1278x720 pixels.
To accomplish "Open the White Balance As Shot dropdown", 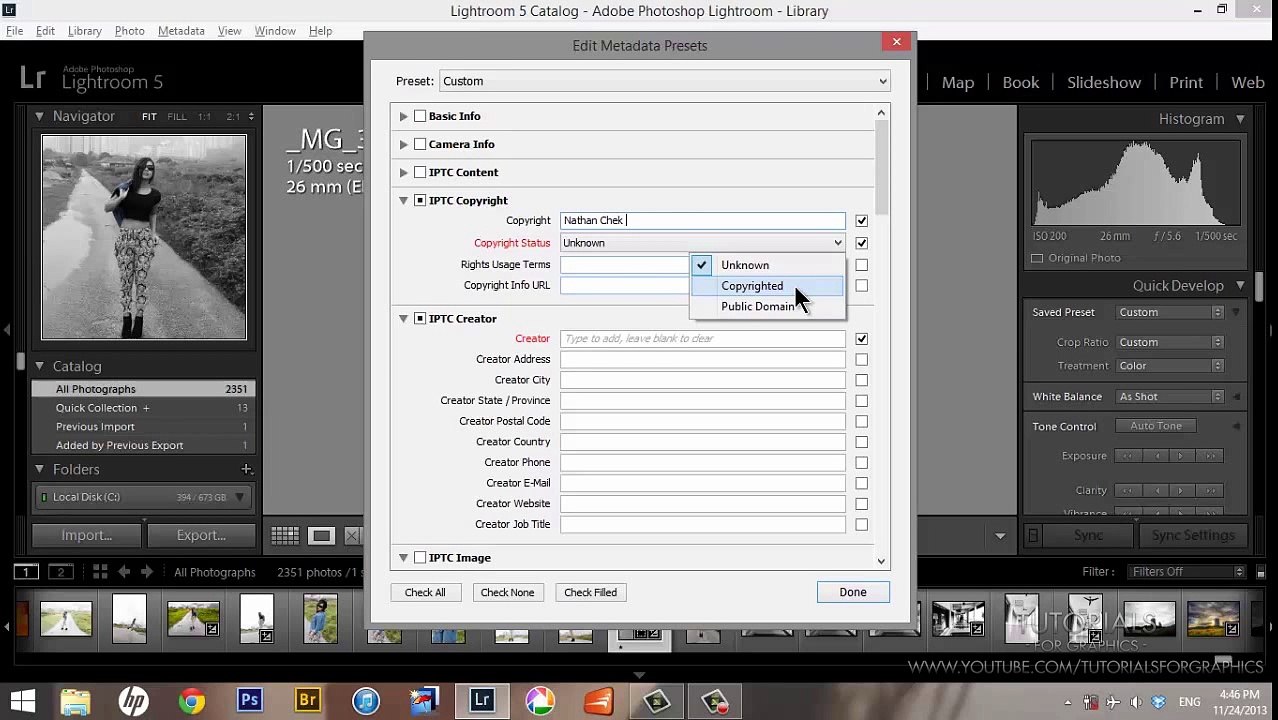I will click(x=1169, y=397).
